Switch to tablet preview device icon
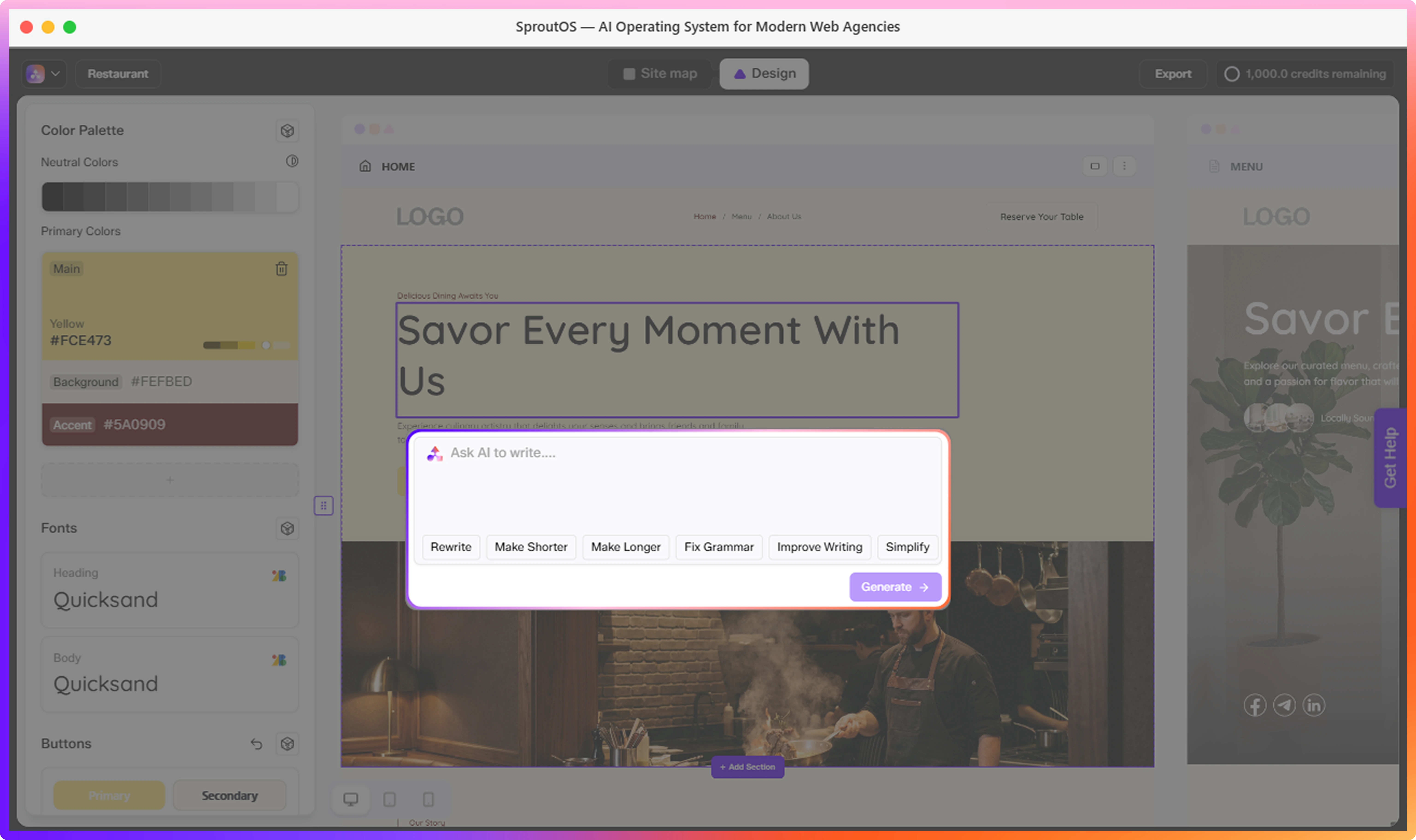This screenshot has width=1416, height=840. pyautogui.click(x=390, y=799)
